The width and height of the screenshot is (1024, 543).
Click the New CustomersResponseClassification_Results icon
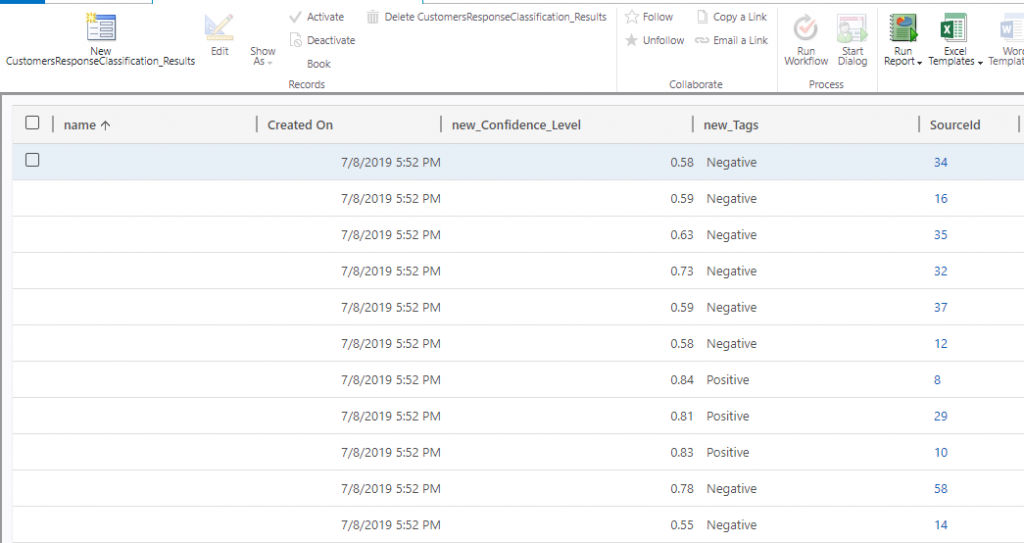pyautogui.click(x=101, y=28)
